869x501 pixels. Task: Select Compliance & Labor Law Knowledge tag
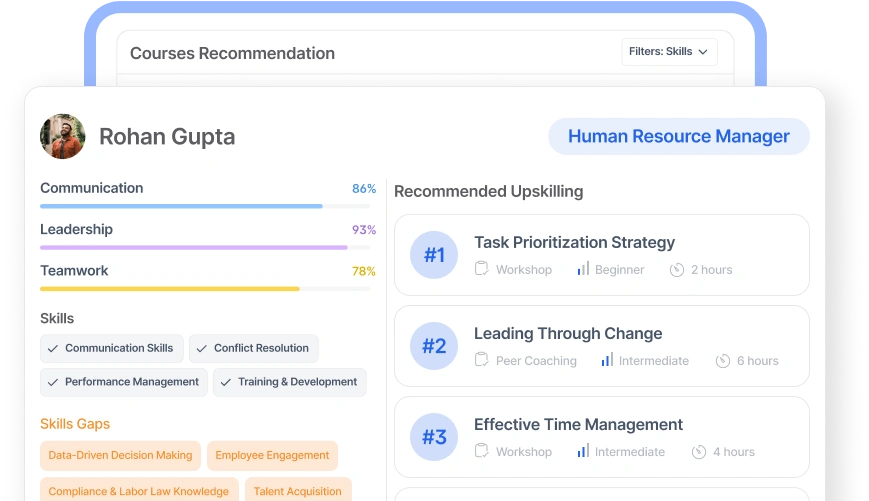point(139,490)
